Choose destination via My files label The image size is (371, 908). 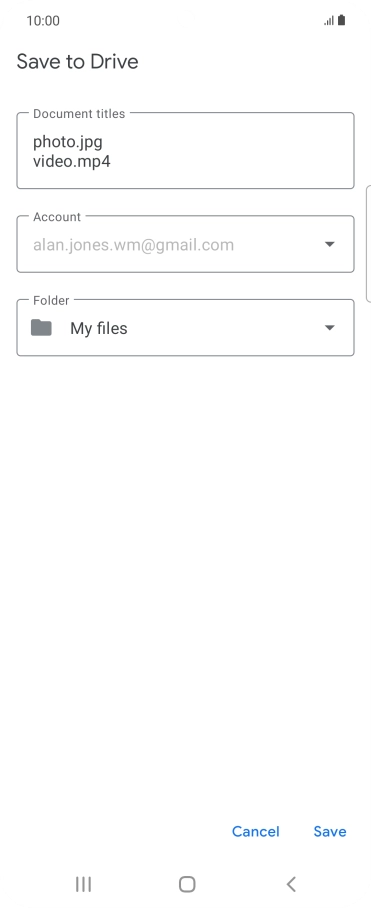click(x=98, y=328)
